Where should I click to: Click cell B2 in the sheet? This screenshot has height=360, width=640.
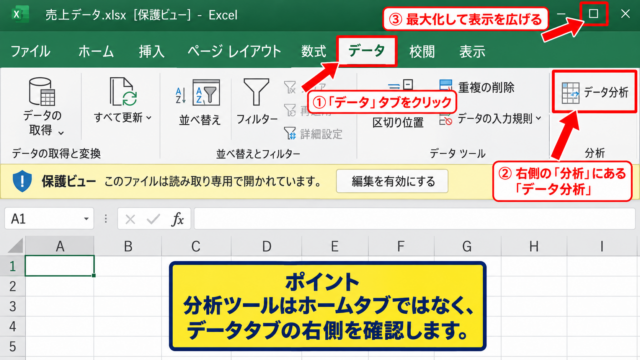pyautogui.click(x=128, y=286)
